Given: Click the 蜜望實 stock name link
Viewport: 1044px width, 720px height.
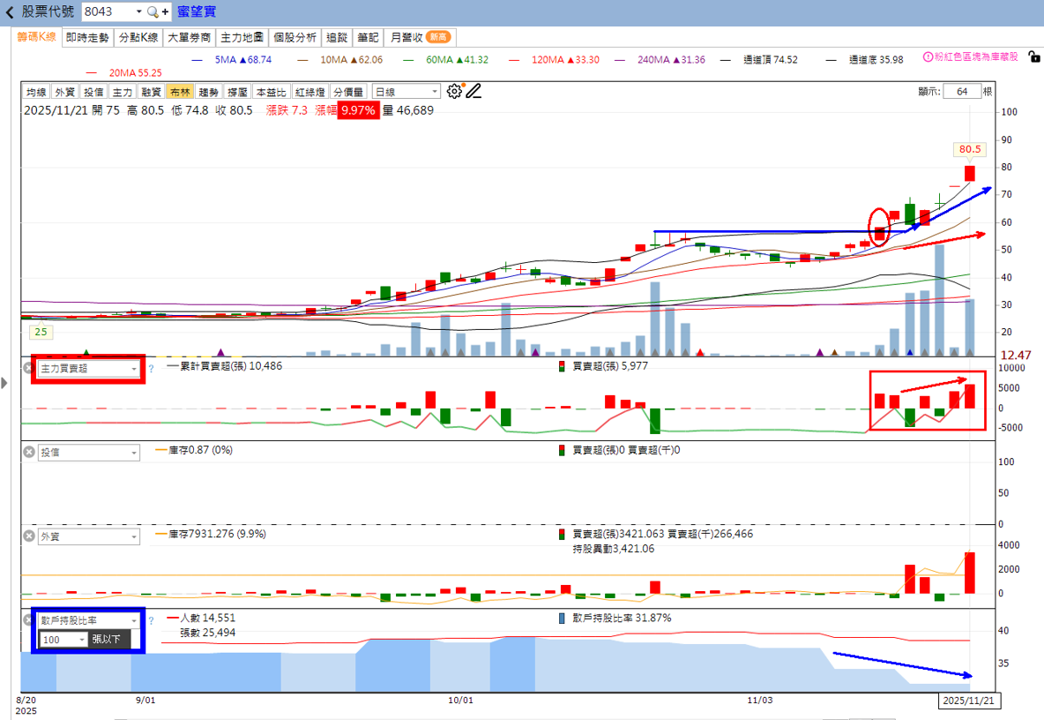Looking at the screenshot, I should pyautogui.click(x=196, y=12).
